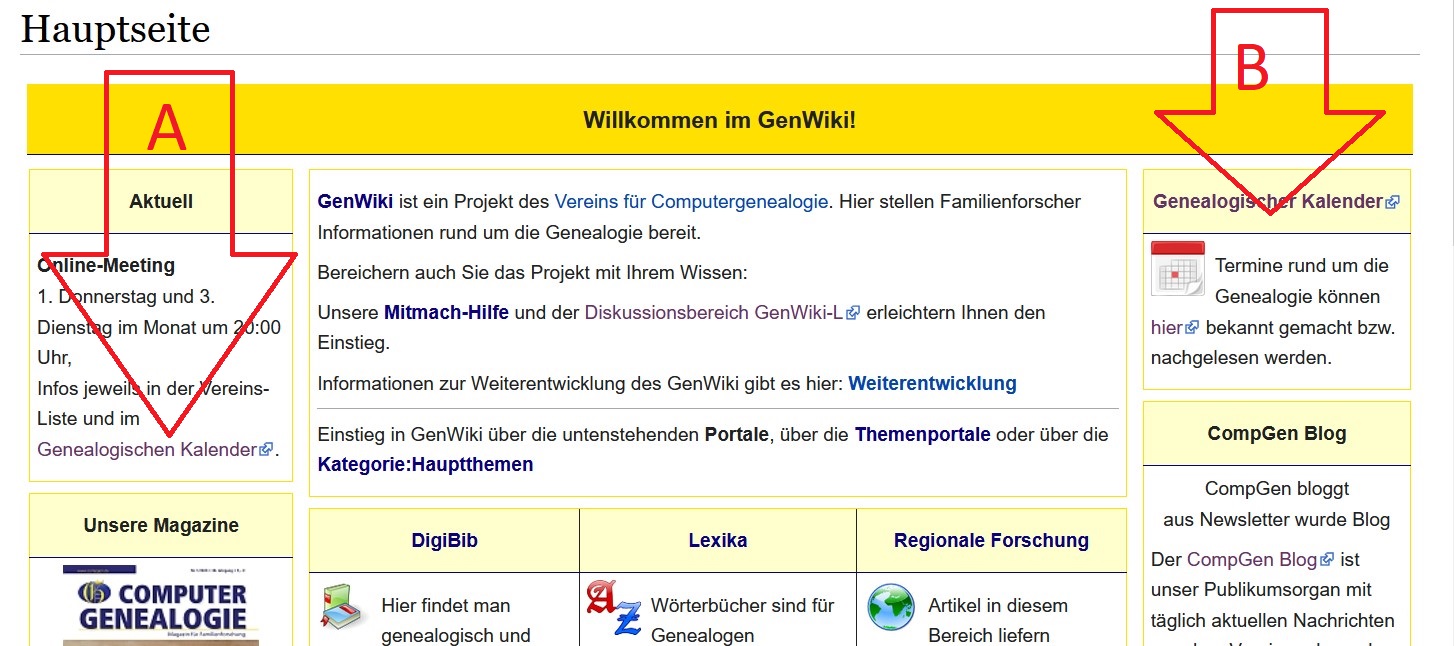Click the Hauptseite page title
The width and height of the screenshot is (1454, 646).
116,28
